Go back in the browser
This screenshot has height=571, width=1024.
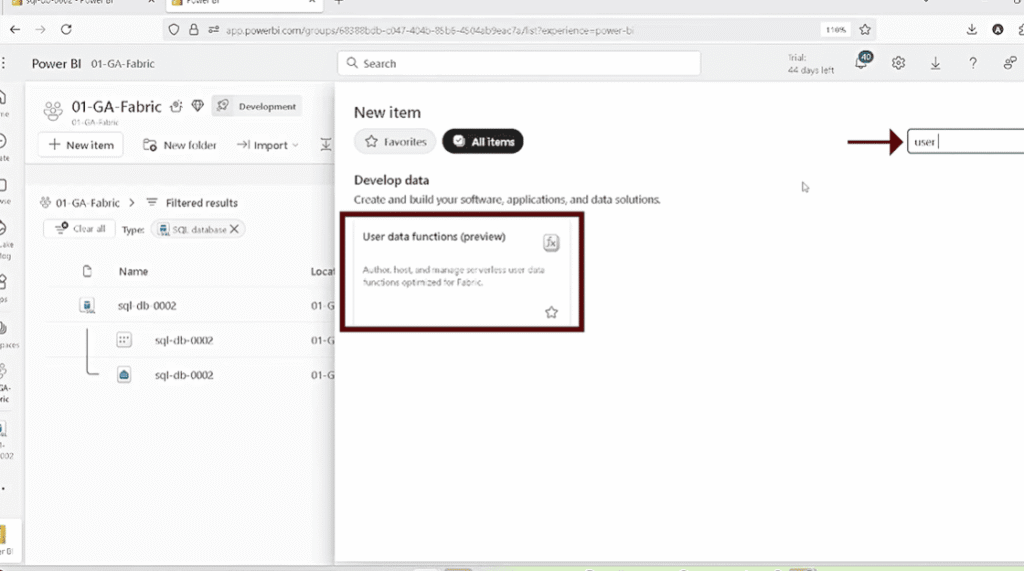(x=15, y=29)
